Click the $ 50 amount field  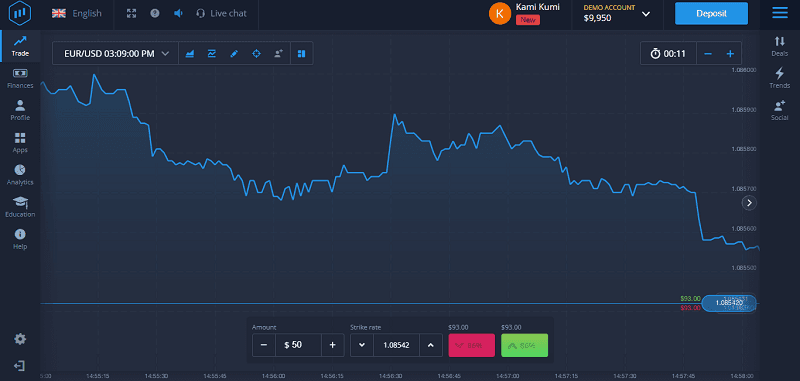click(x=298, y=345)
